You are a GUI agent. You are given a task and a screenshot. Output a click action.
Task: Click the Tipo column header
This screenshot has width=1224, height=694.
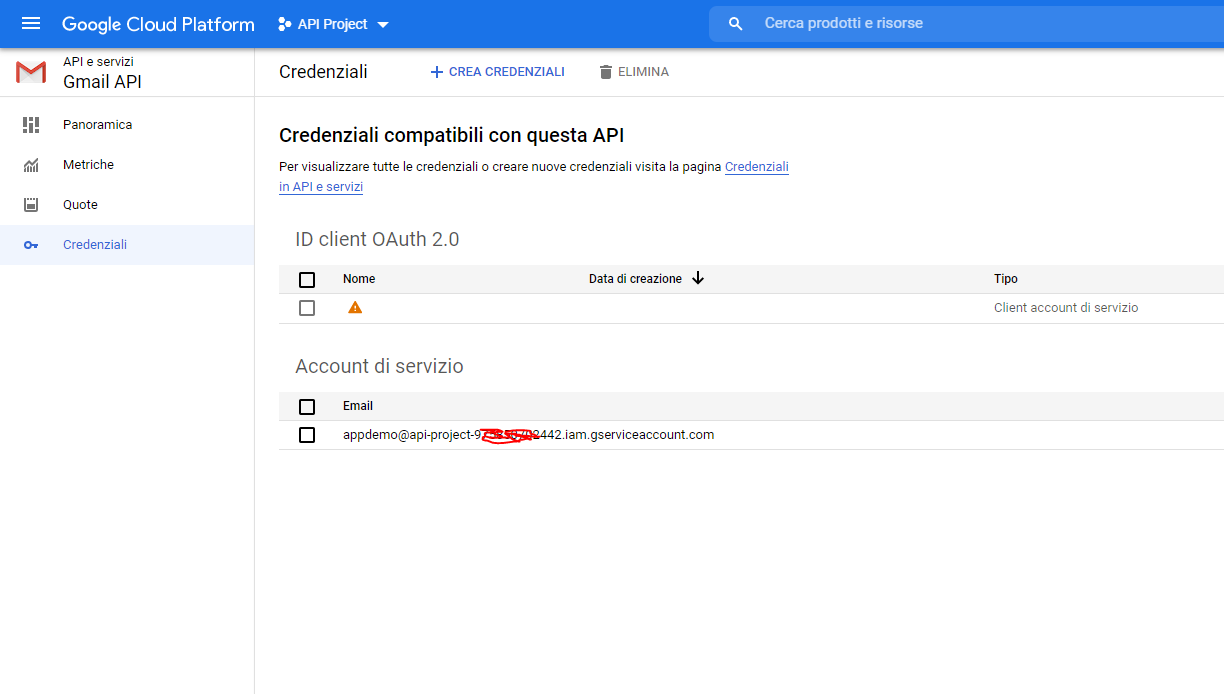pos(1006,279)
